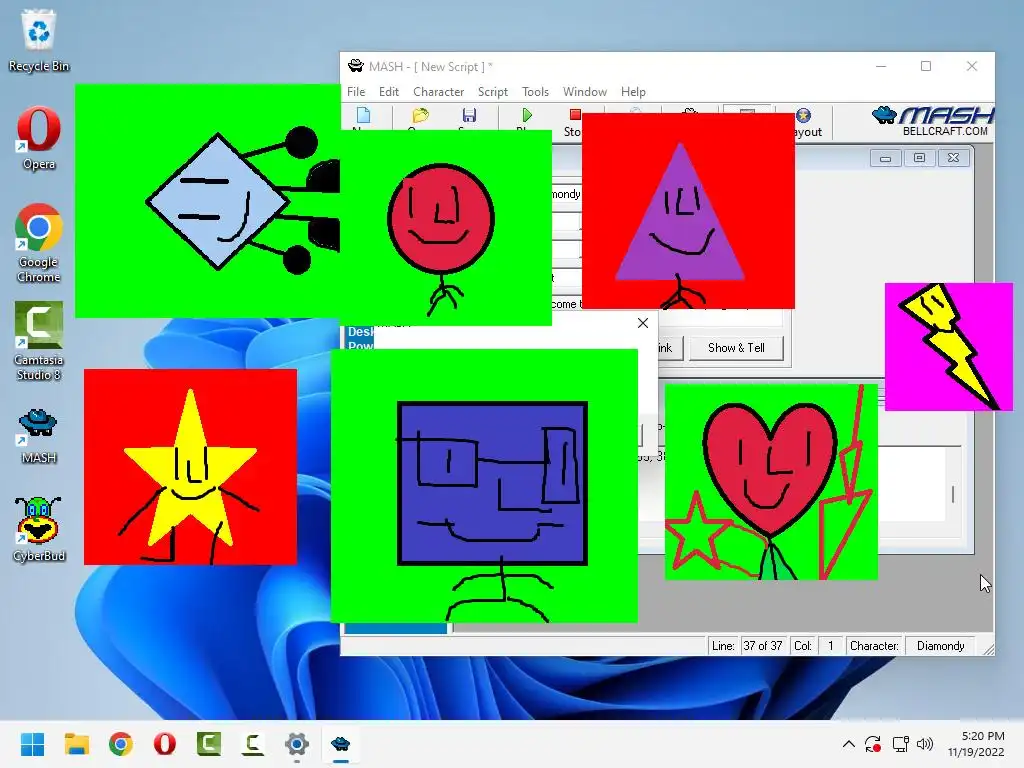Open the File menu
The height and width of the screenshot is (768, 1024).
tap(356, 91)
